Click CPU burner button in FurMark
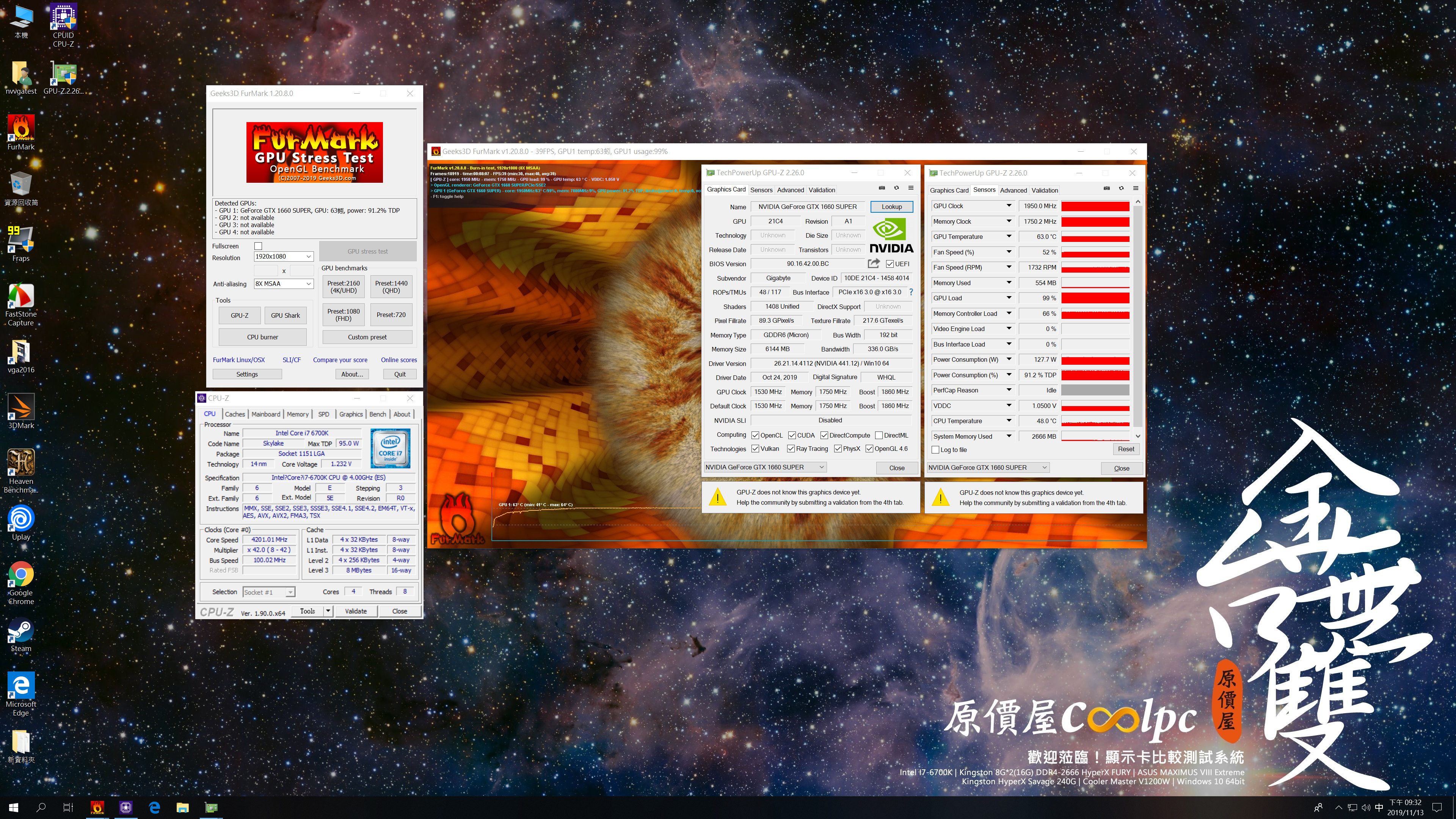1456x819 pixels. pyautogui.click(x=262, y=337)
